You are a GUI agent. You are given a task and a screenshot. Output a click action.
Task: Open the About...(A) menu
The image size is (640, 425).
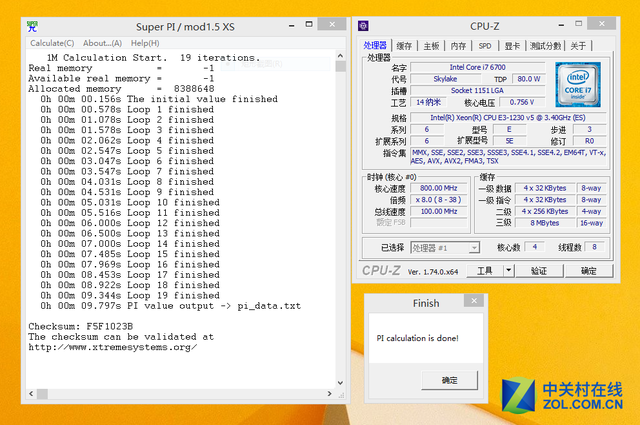(102, 43)
